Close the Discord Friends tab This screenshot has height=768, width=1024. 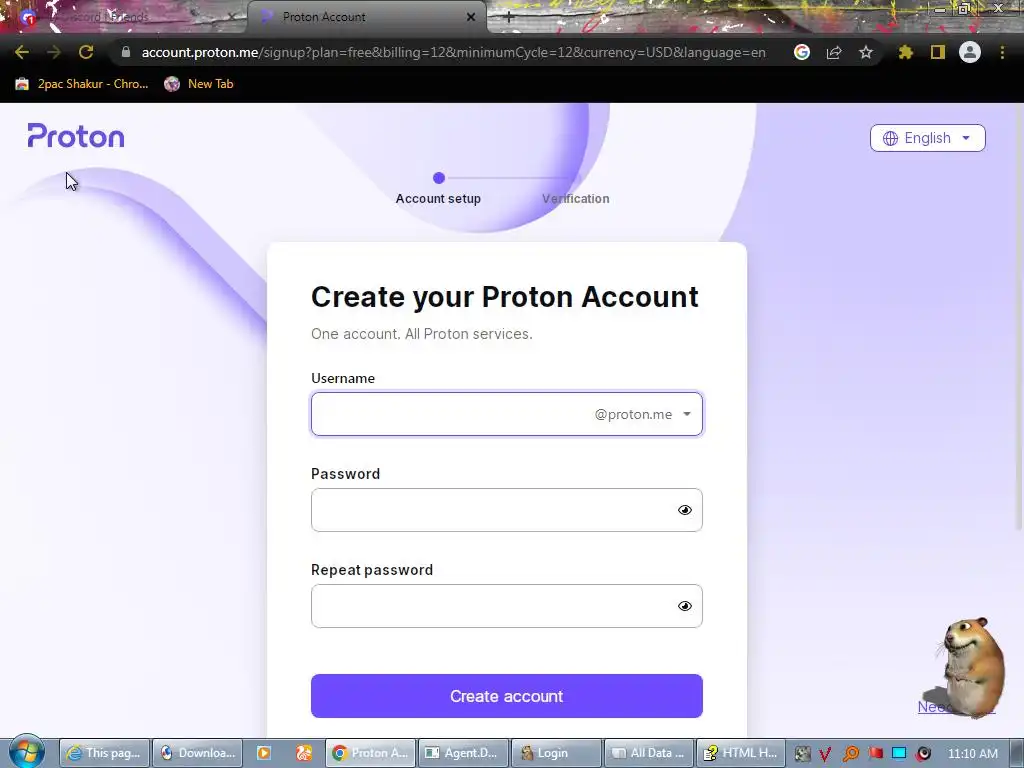(231, 17)
